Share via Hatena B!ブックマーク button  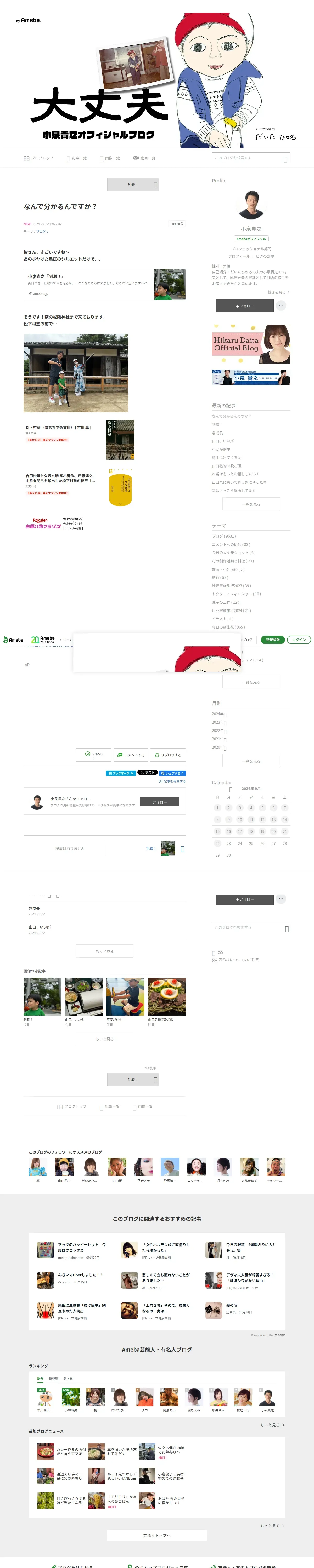[x=121, y=773]
